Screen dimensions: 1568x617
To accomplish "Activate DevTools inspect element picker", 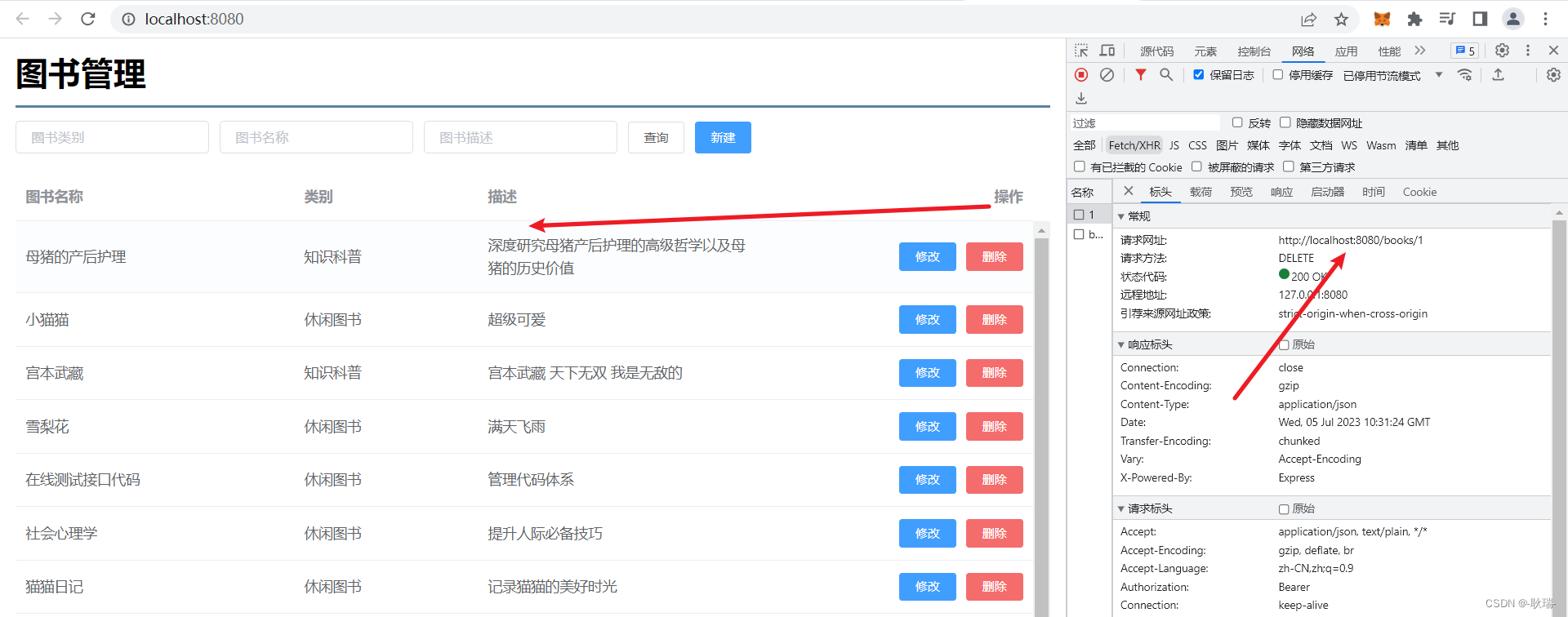I will [1082, 51].
